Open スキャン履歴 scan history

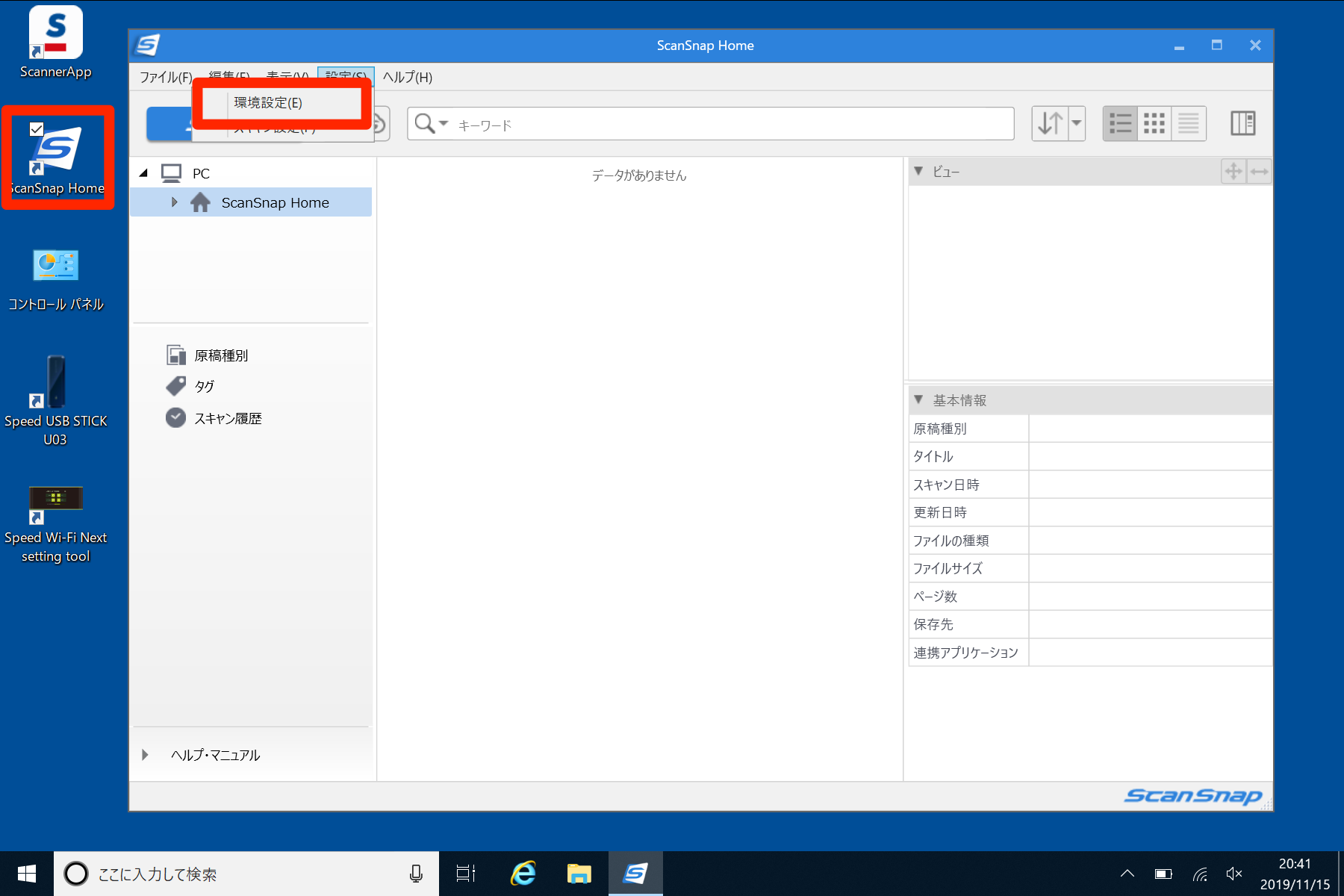pyautogui.click(x=228, y=419)
